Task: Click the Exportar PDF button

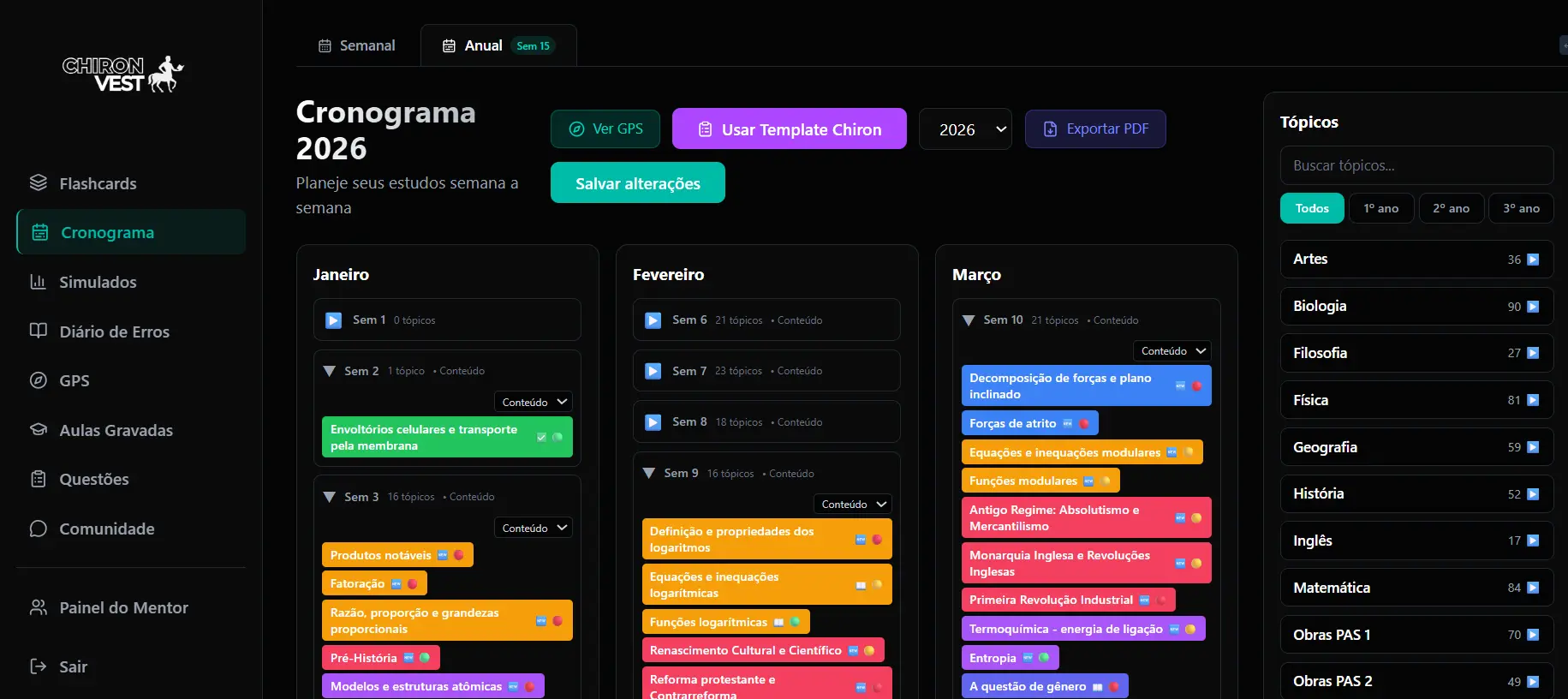Action: point(1095,129)
